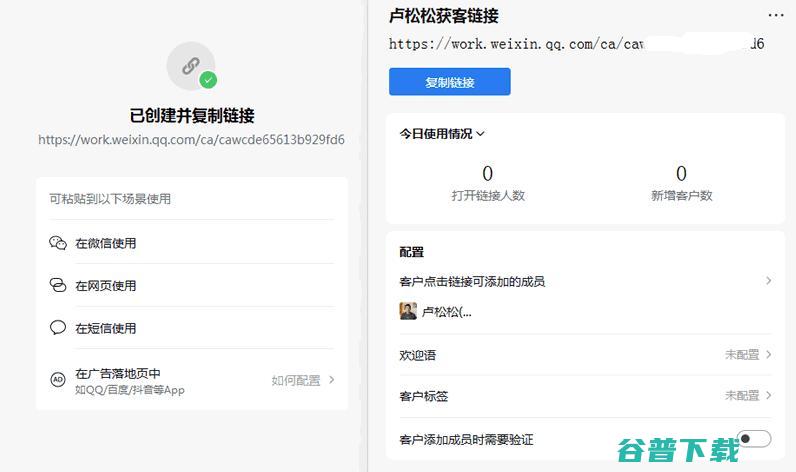This screenshot has height=472, width=796.
Task: Open the three-dot more options menu
Action: (776, 15)
